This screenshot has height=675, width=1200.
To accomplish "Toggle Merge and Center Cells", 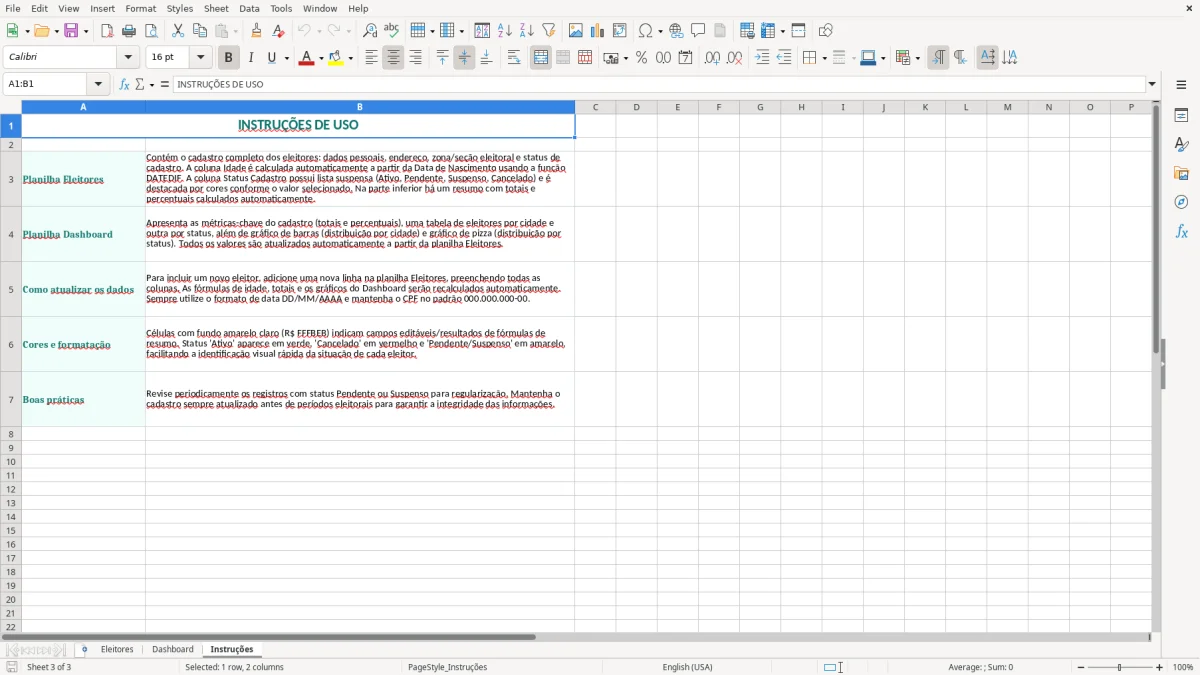I will pyautogui.click(x=541, y=58).
